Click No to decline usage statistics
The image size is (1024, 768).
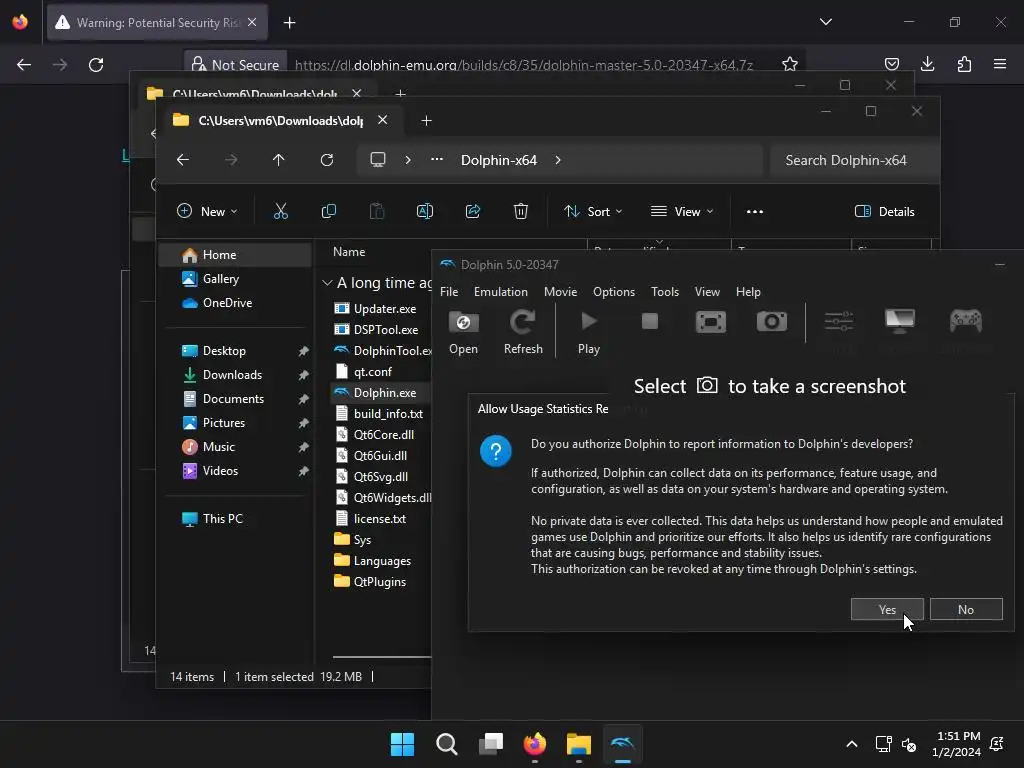tap(966, 609)
